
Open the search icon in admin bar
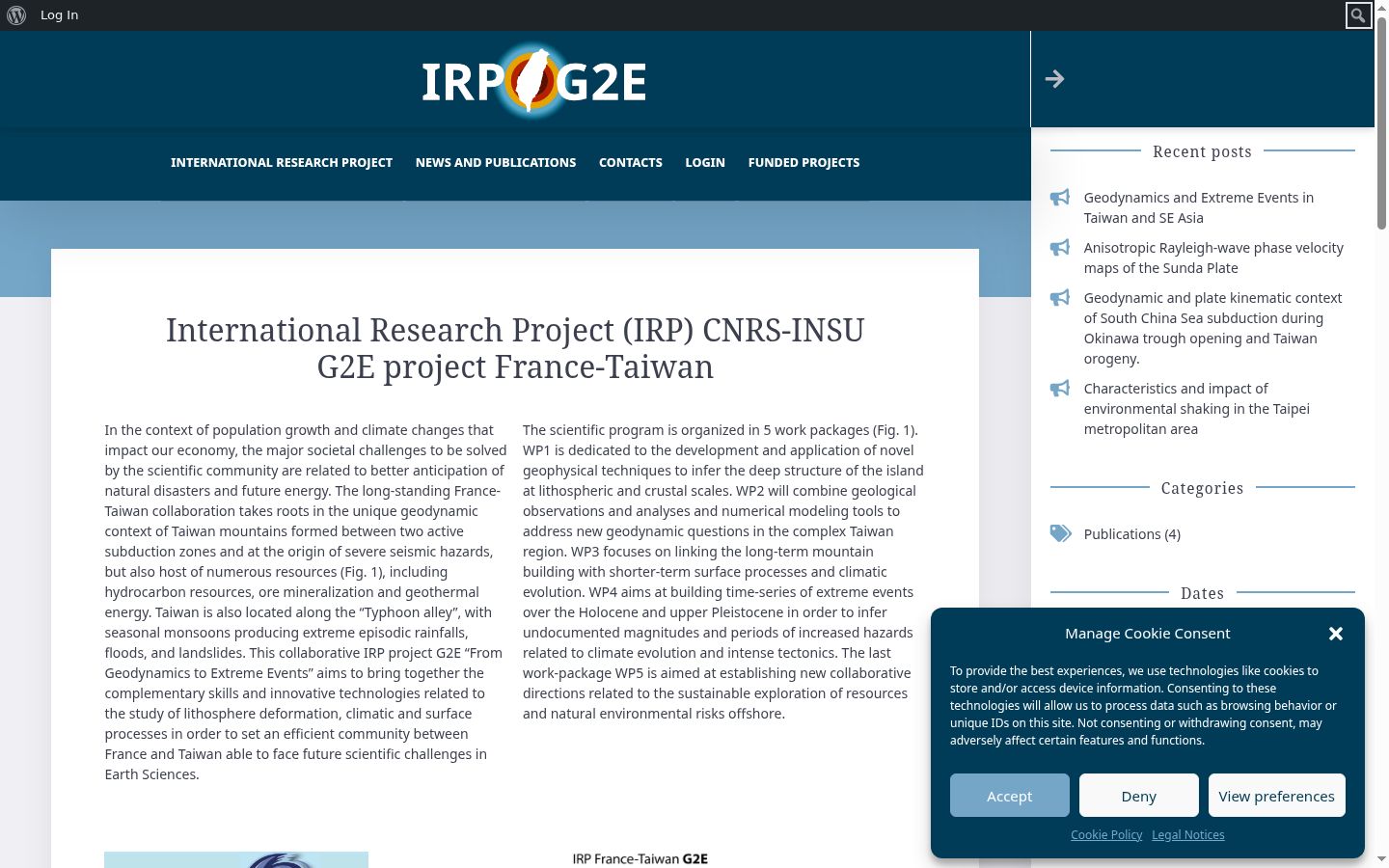[1358, 15]
